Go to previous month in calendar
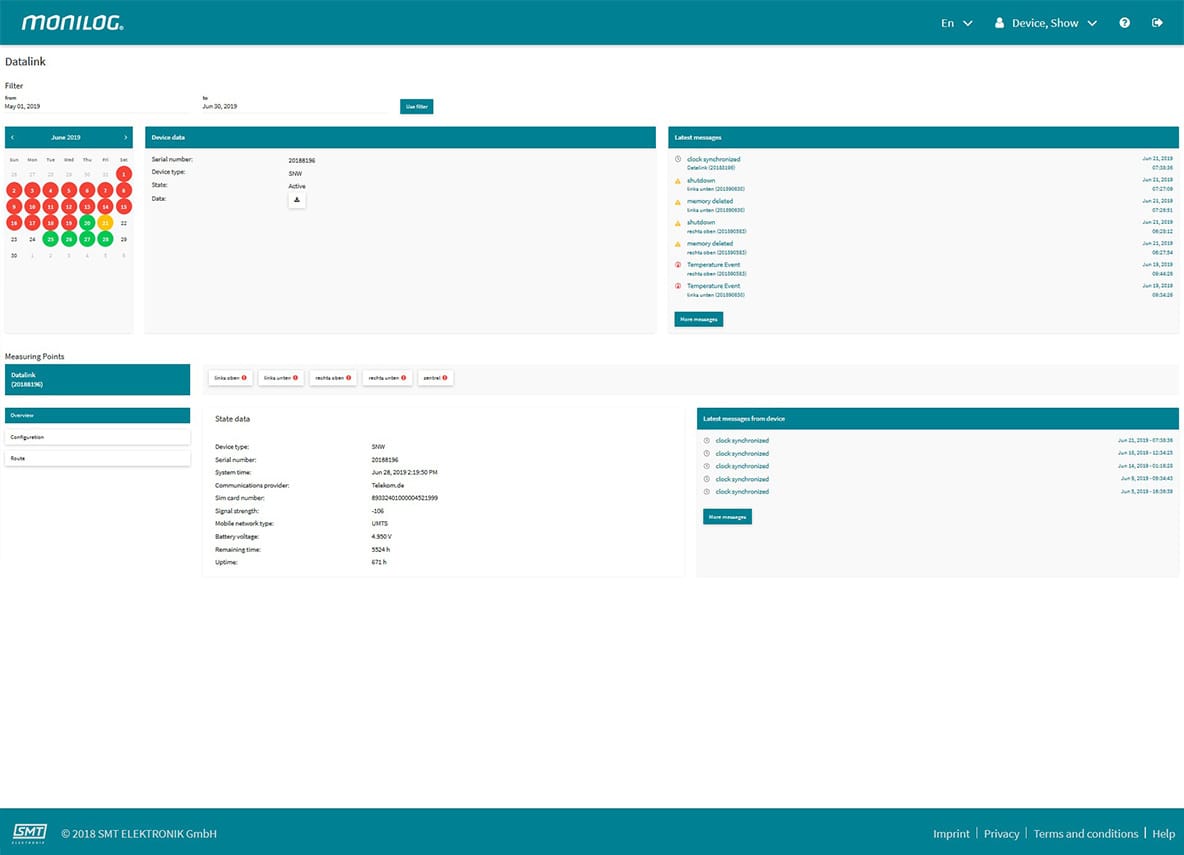This screenshot has width=1184, height=855. [x=12, y=137]
